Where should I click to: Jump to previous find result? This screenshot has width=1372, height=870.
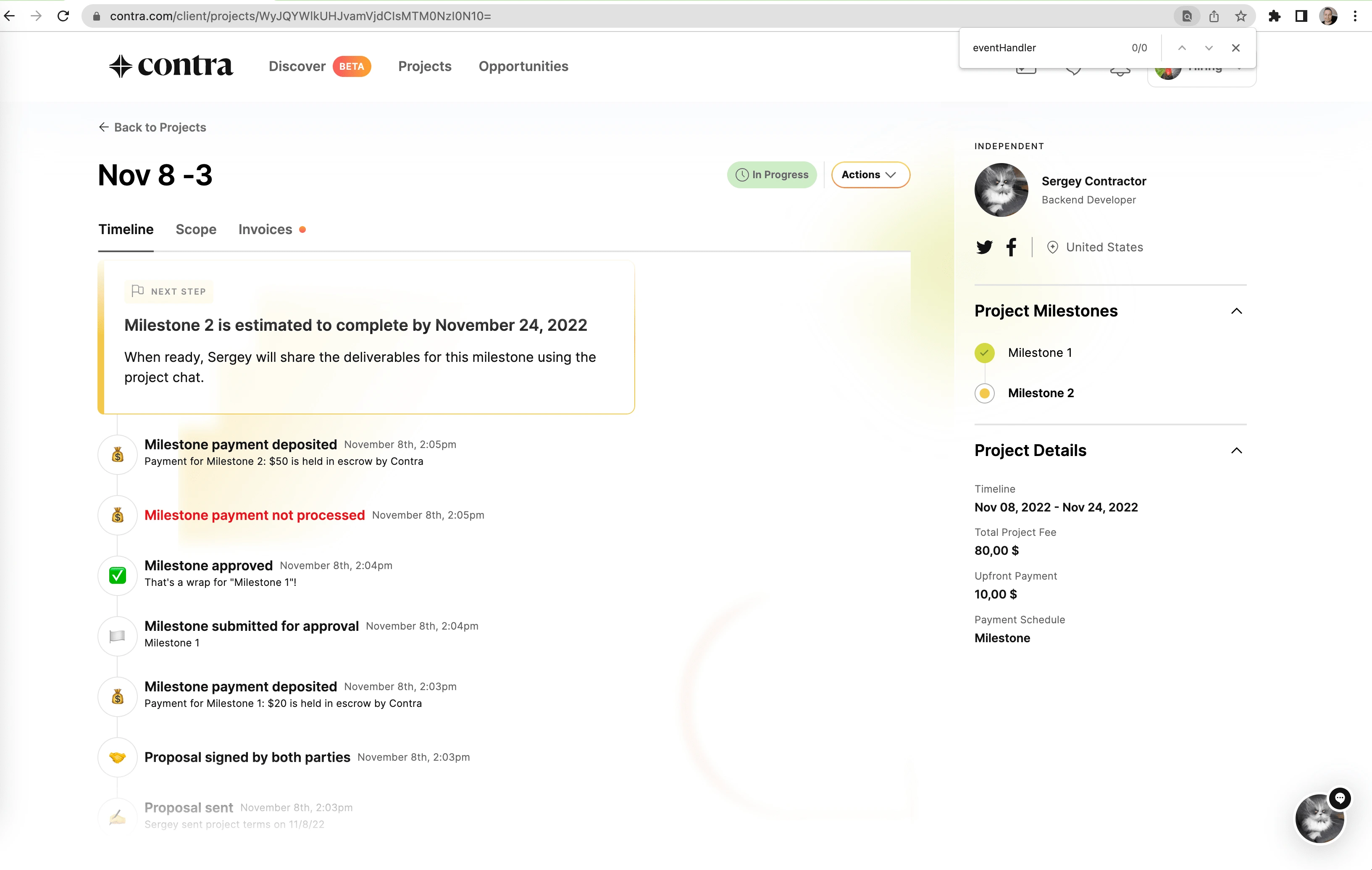point(1182,48)
